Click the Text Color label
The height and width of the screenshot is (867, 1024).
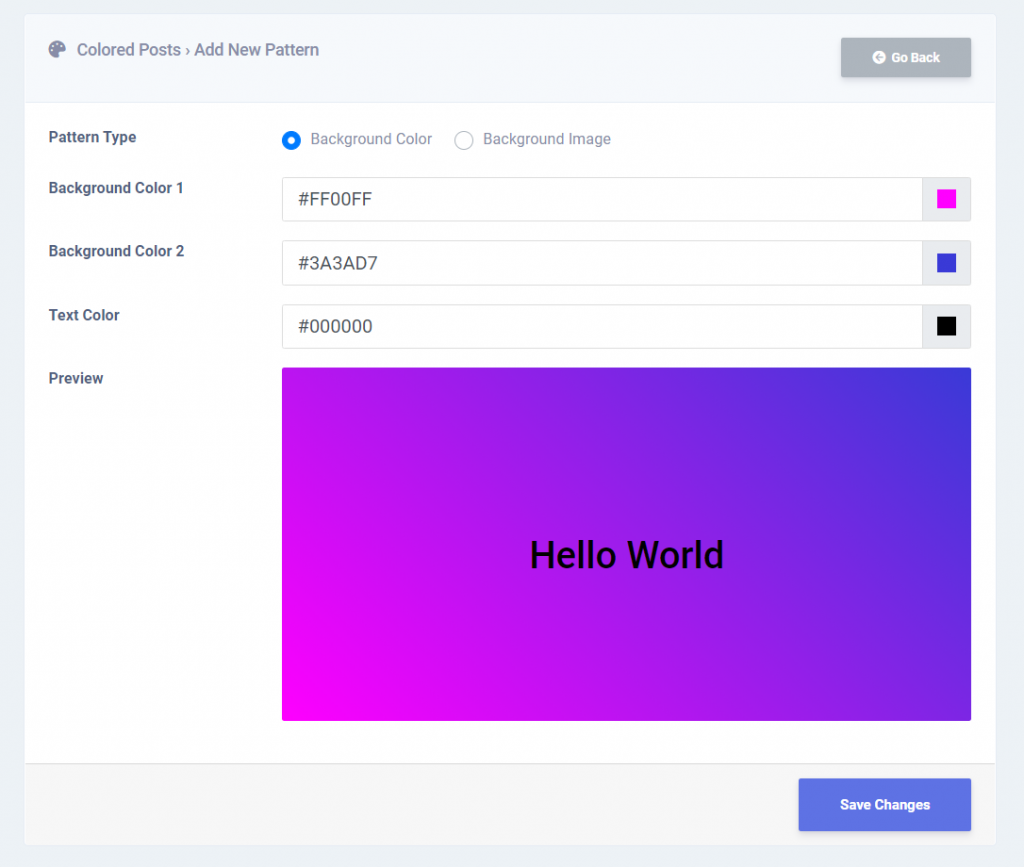pos(84,315)
